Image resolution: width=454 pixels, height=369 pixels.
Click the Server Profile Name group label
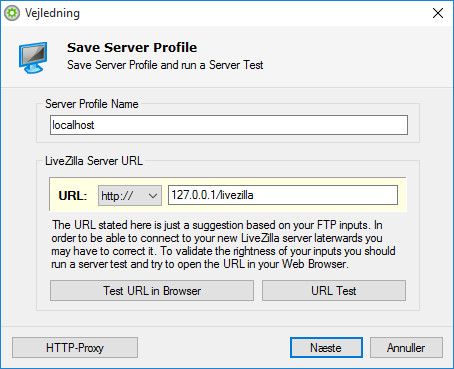(x=92, y=104)
